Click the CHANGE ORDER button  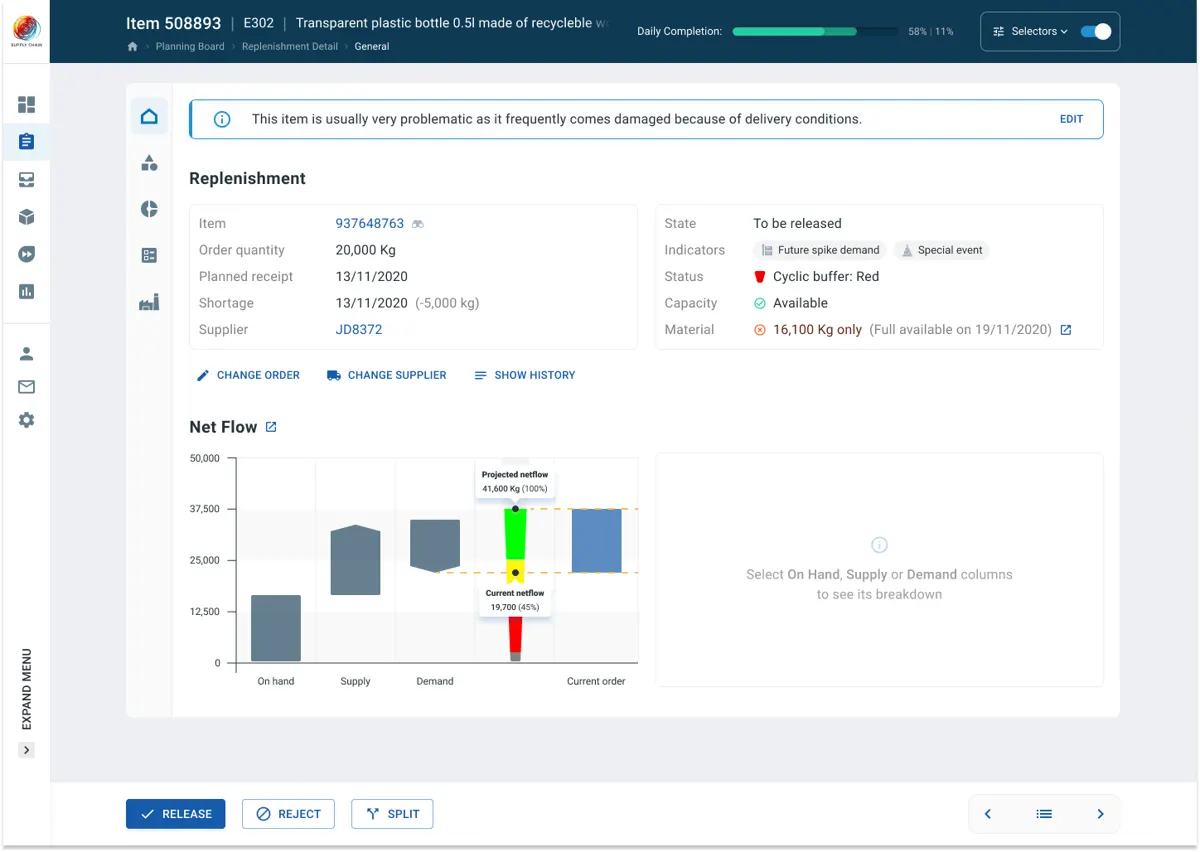(248, 375)
